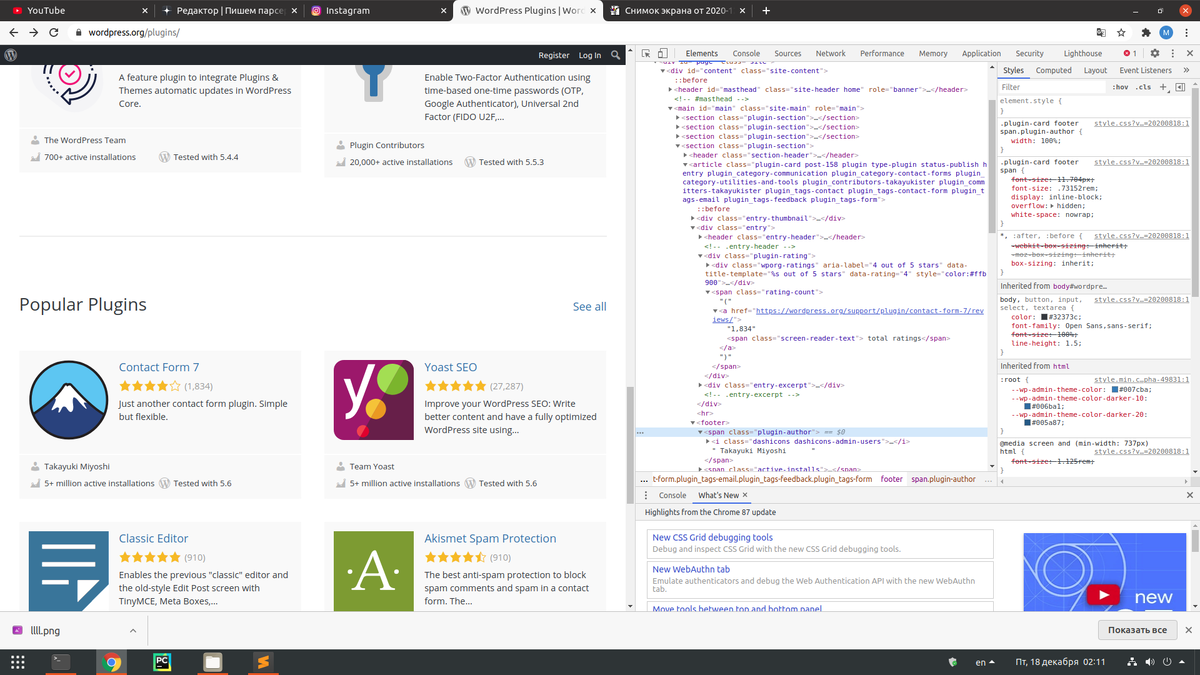Open the Chrome extensions puzzle icon
This screenshot has height=675, width=1200.
(x=1144, y=32)
